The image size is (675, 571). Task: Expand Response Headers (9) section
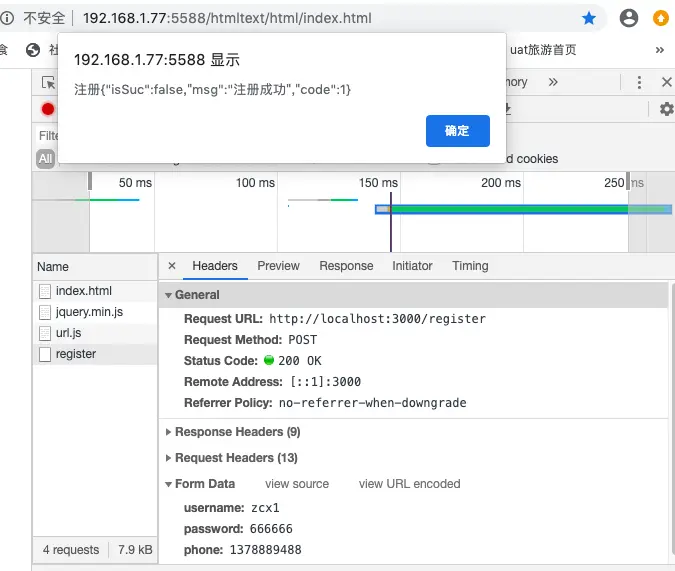168,432
